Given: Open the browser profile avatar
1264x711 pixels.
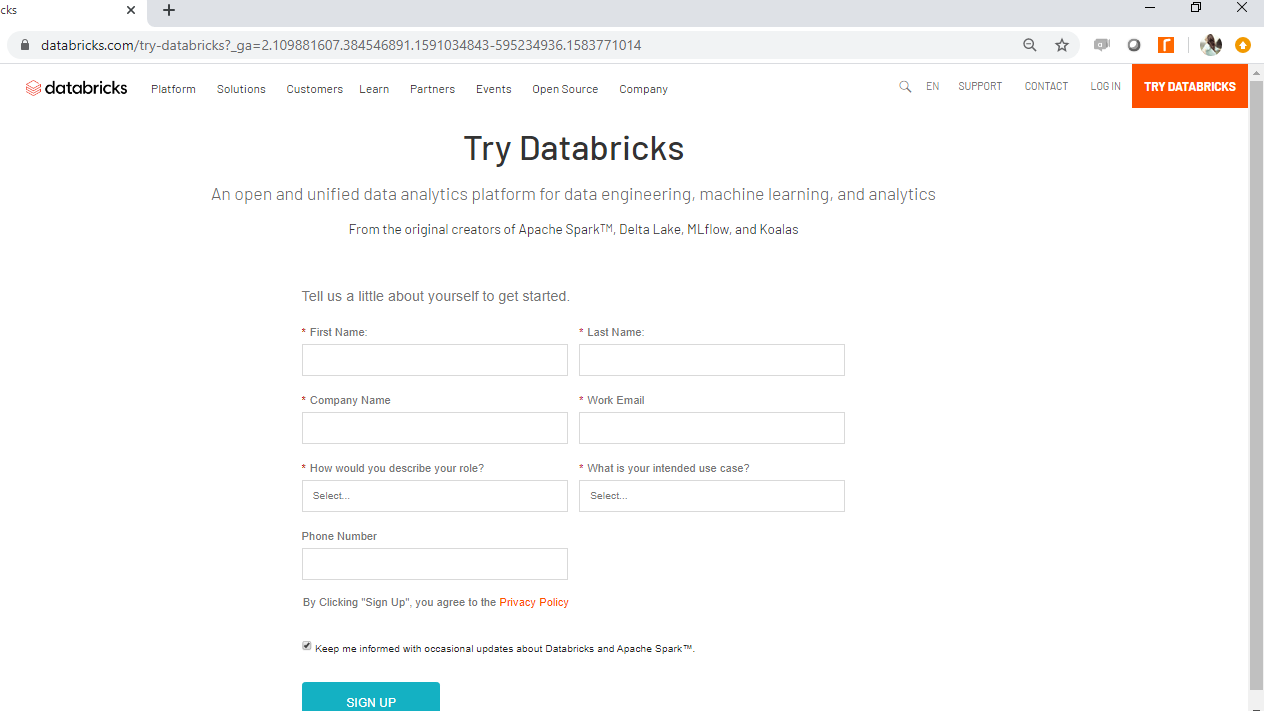Looking at the screenshot, I should click(x=1211, y=45).
